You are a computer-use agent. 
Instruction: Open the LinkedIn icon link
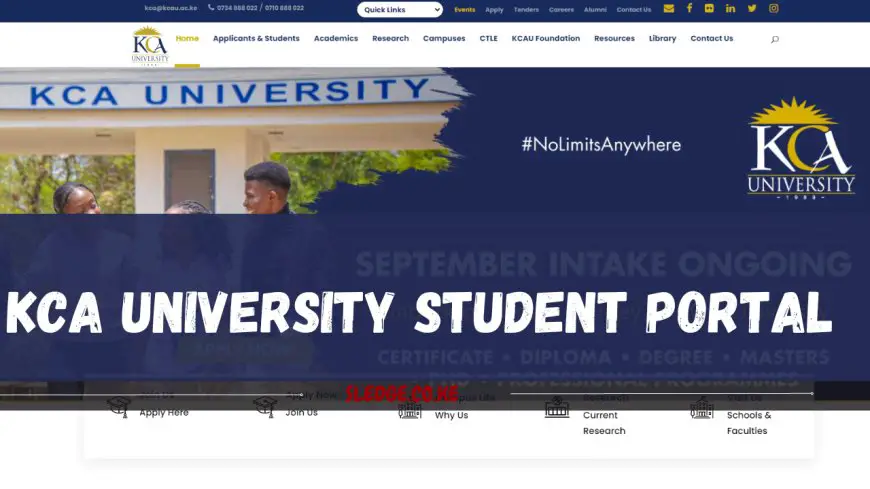tap(730, 8)
